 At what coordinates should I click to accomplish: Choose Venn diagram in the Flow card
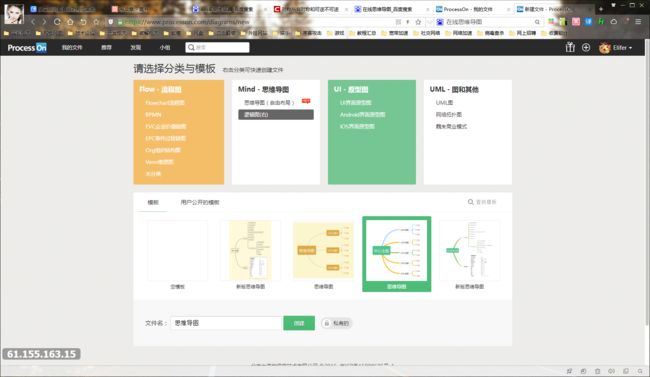[159, 162]
